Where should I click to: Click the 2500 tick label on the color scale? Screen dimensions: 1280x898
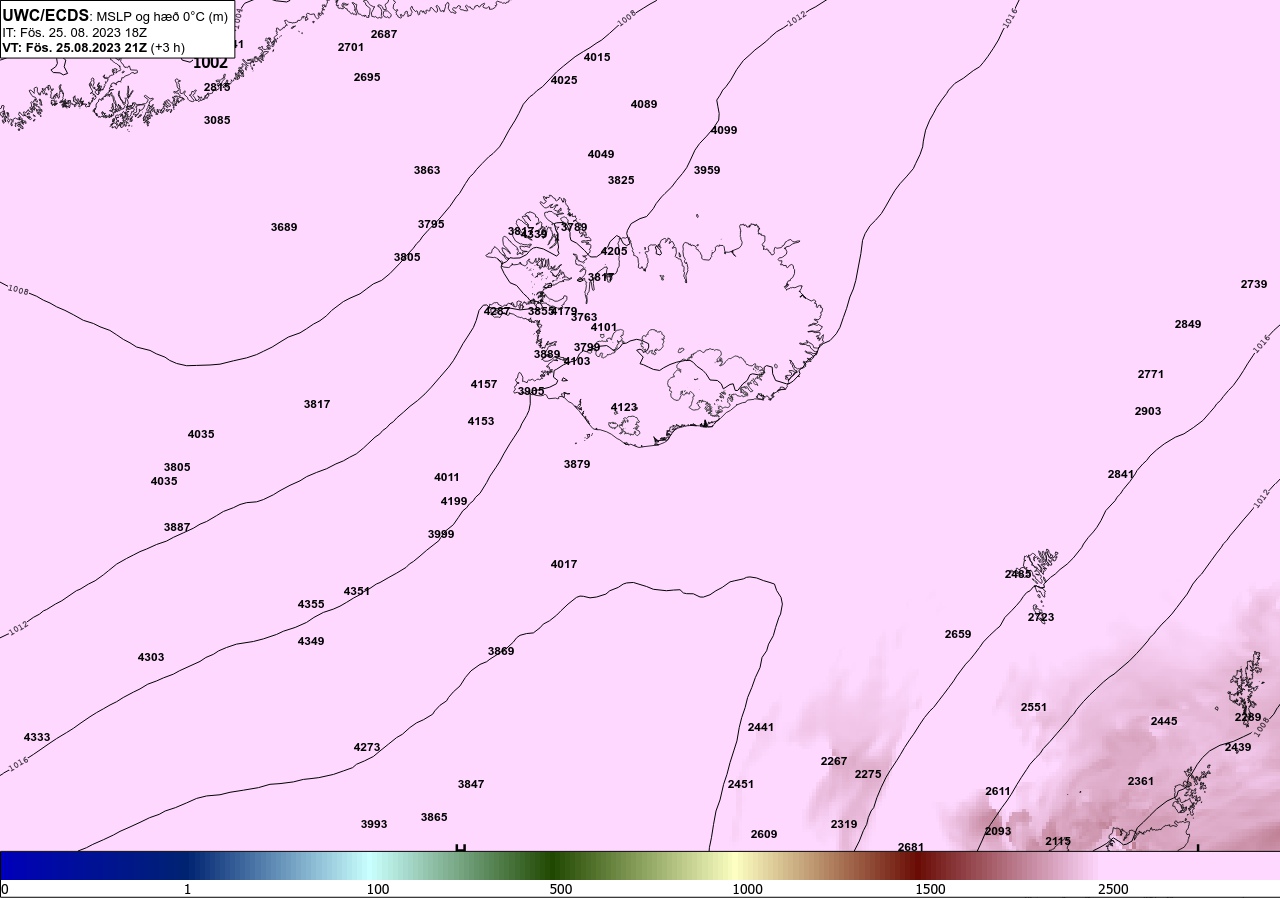1113,889
